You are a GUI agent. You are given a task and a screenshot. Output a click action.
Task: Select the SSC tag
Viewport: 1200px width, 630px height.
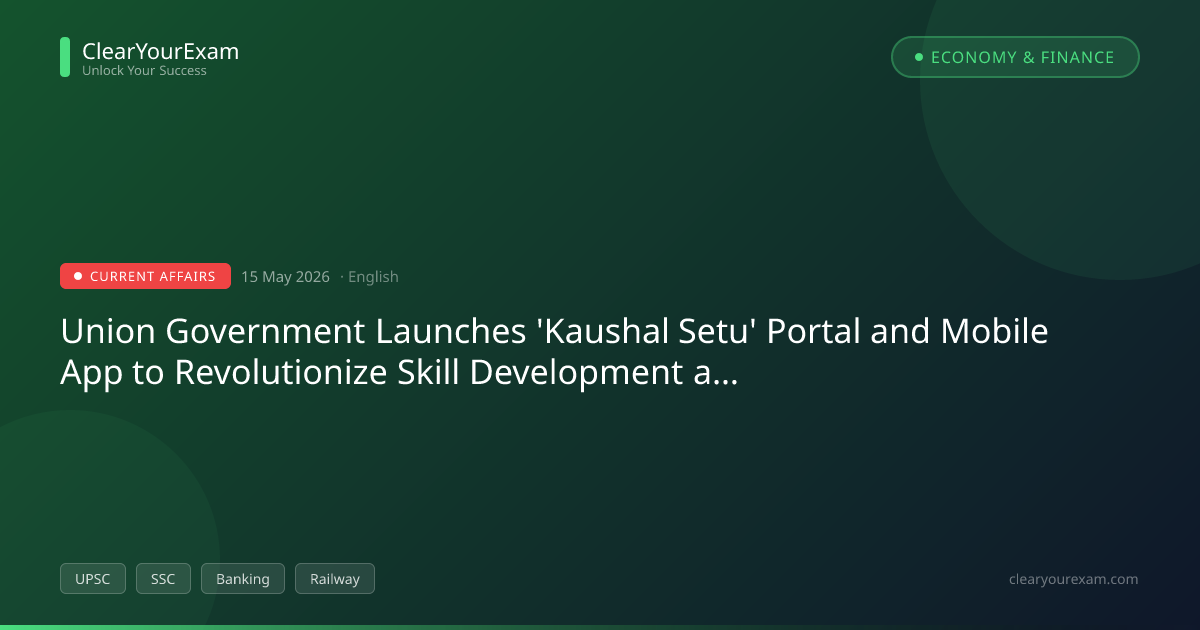(x=163, y=579)
